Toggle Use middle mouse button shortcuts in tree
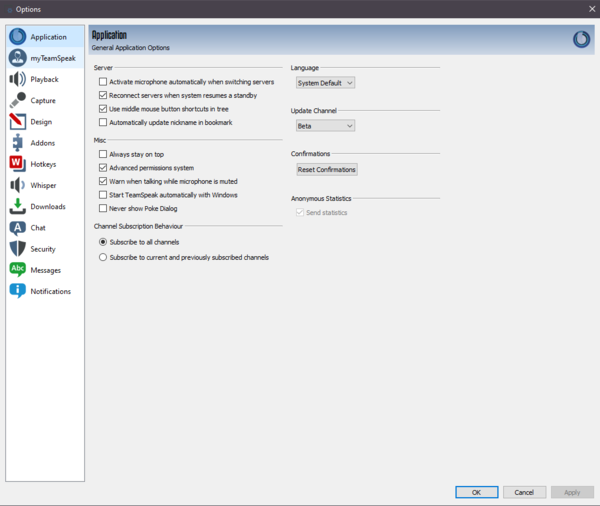 click(103, 109)
